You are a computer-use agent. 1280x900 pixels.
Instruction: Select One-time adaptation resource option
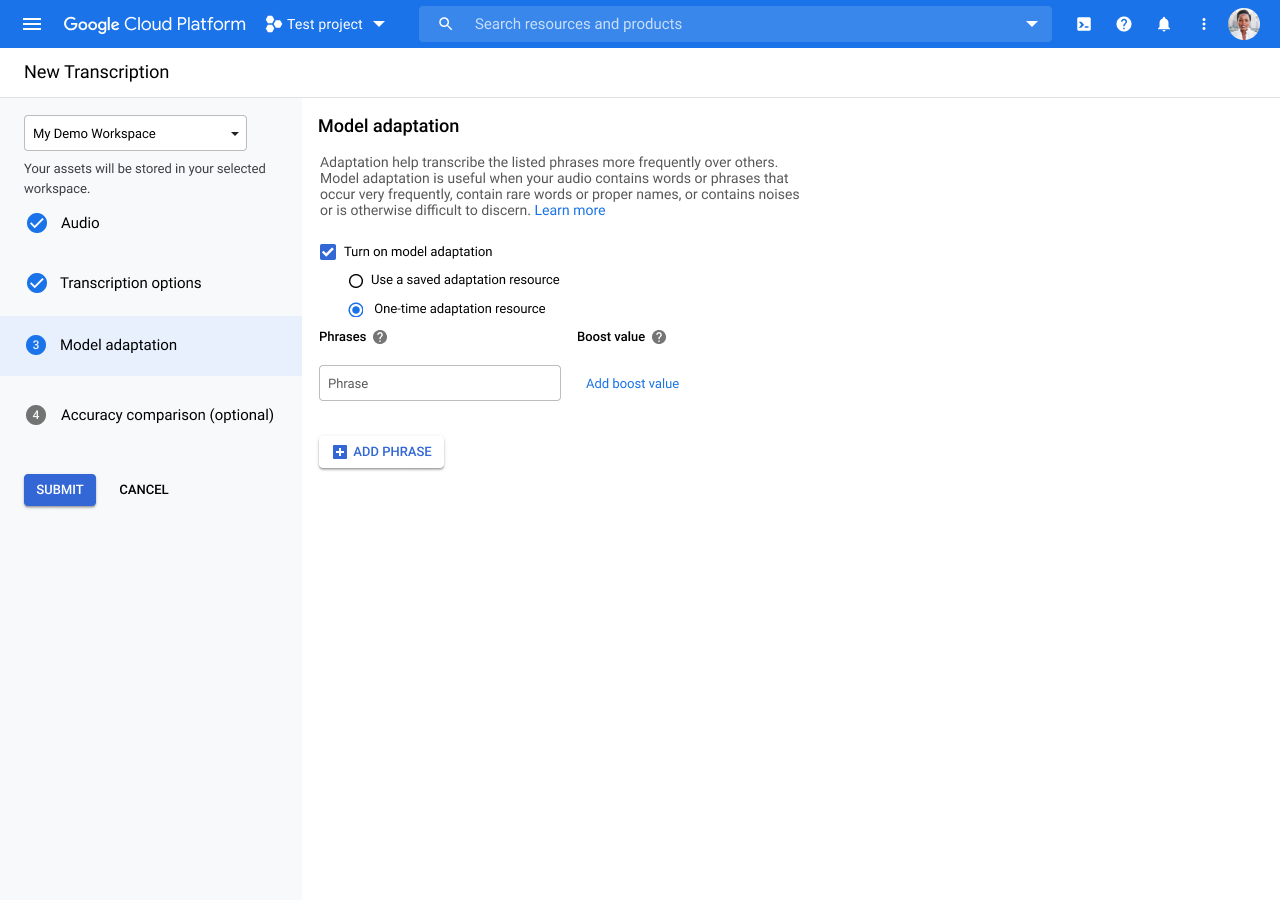coord(356,310)
